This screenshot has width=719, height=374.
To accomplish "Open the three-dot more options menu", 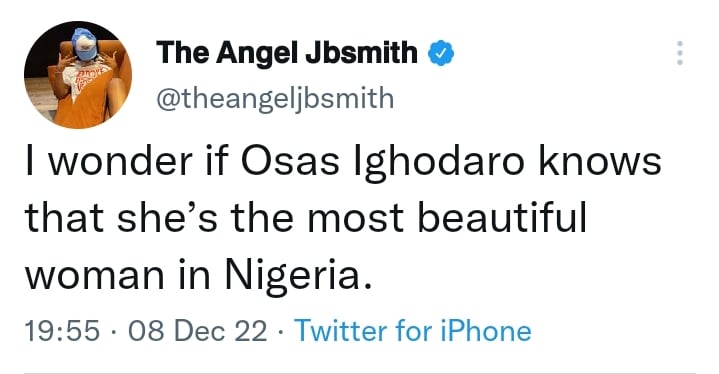I will pyautogui.click(x=680, y=53).
